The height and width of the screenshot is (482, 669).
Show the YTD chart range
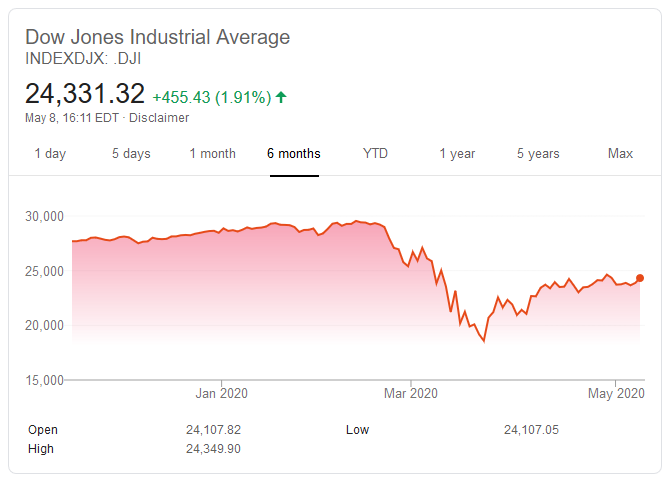[375, 153]
